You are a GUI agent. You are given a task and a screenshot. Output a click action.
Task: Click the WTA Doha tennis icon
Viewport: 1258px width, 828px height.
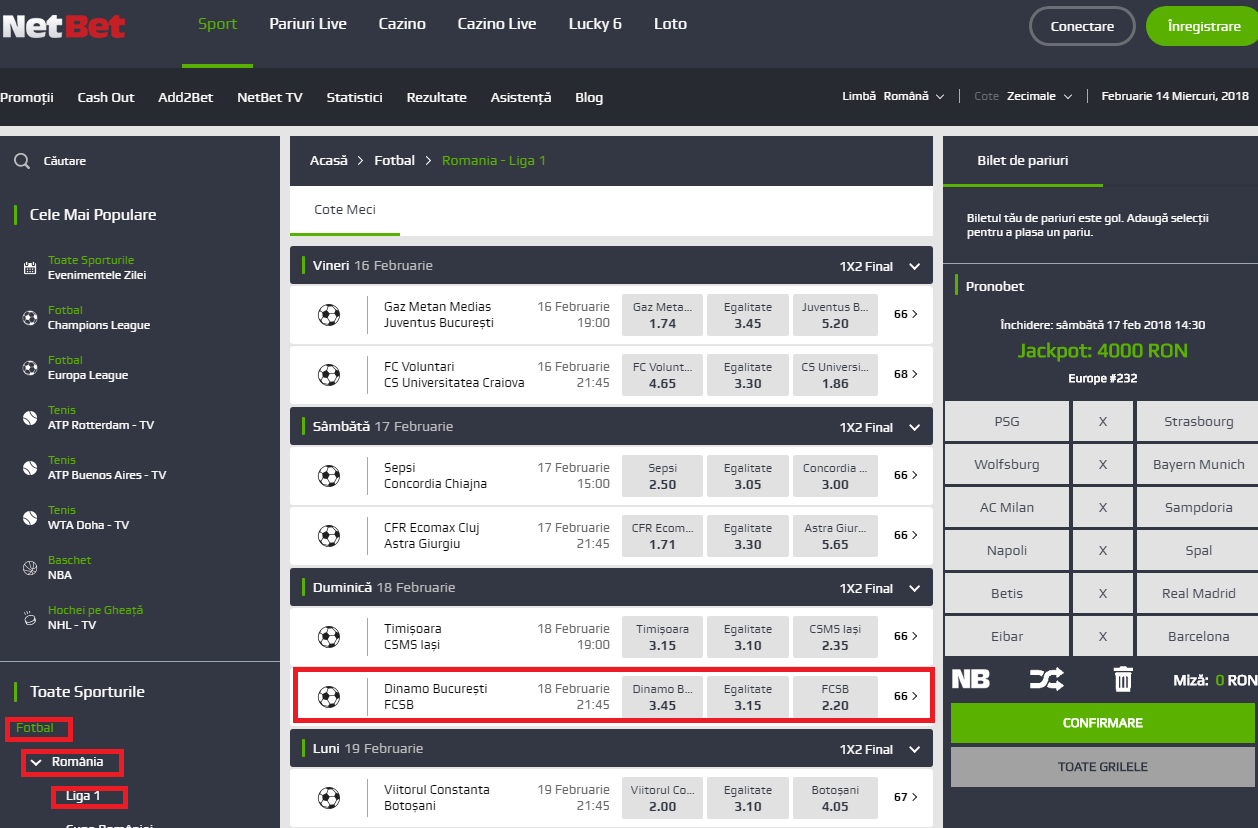pyautogui.click(x=29, y=518)
